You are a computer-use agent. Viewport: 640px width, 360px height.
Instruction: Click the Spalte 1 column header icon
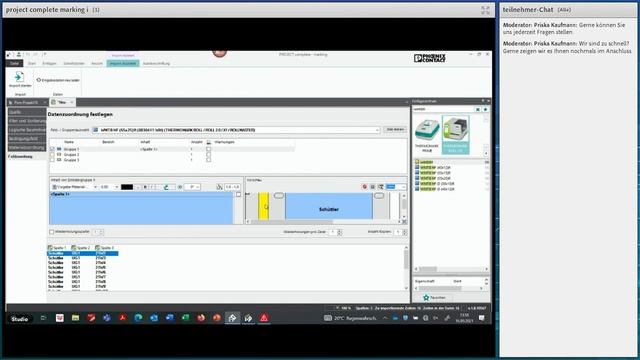[x=50, y=248]
